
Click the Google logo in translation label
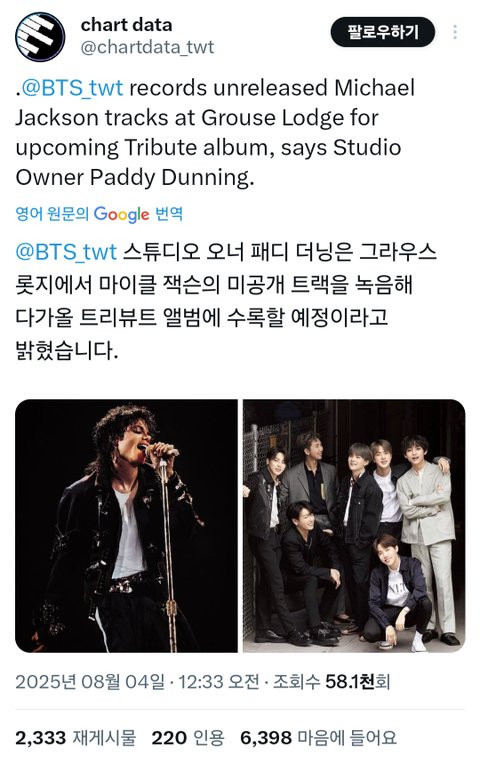point(121,214)
